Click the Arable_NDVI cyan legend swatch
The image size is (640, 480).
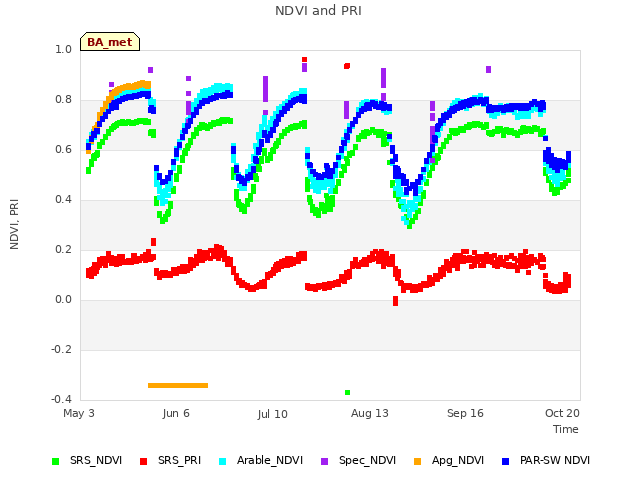pos(222,461)
